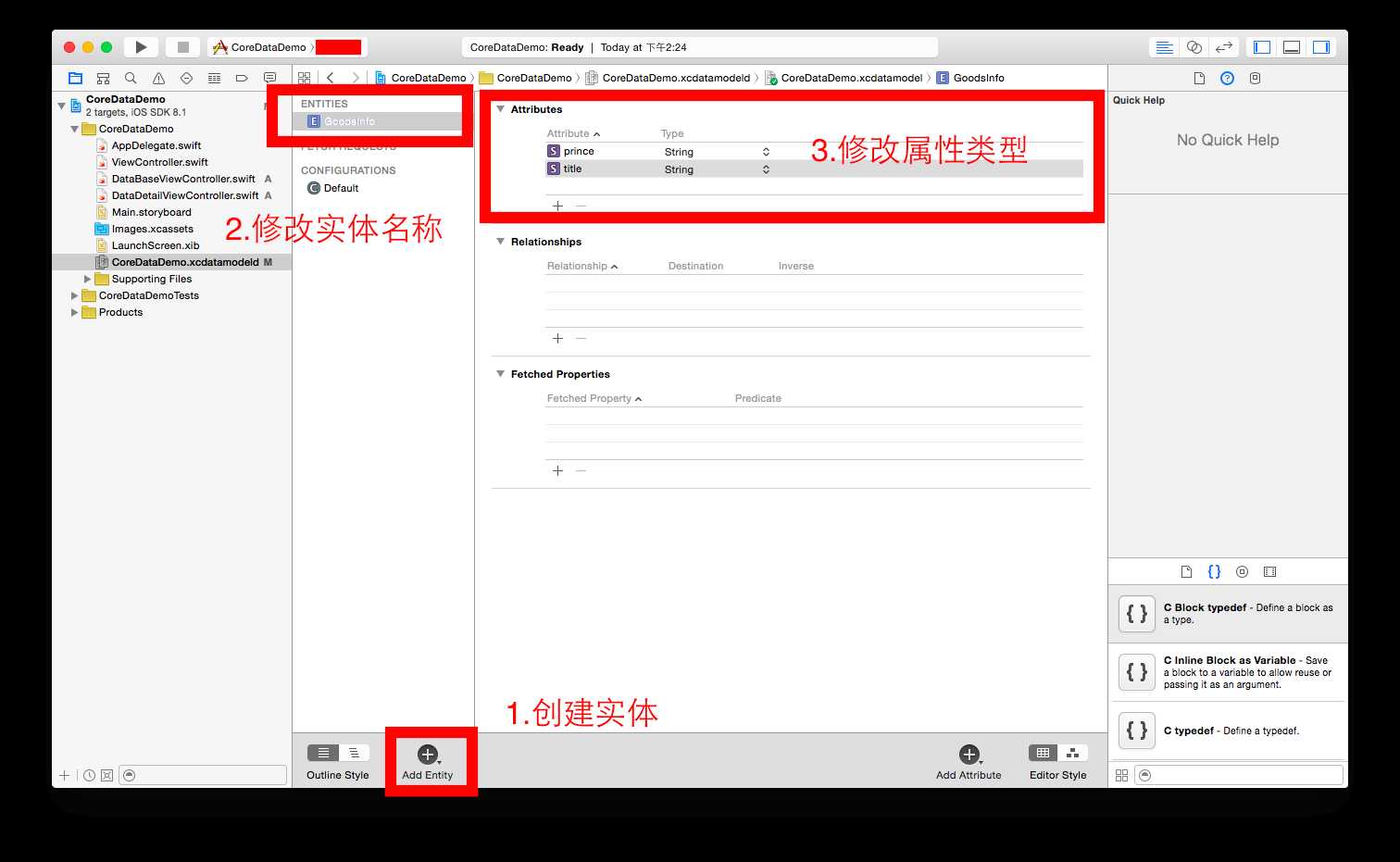1400x862 pixels.
Task: Show the File inspector
Action: click(1199, 78)
